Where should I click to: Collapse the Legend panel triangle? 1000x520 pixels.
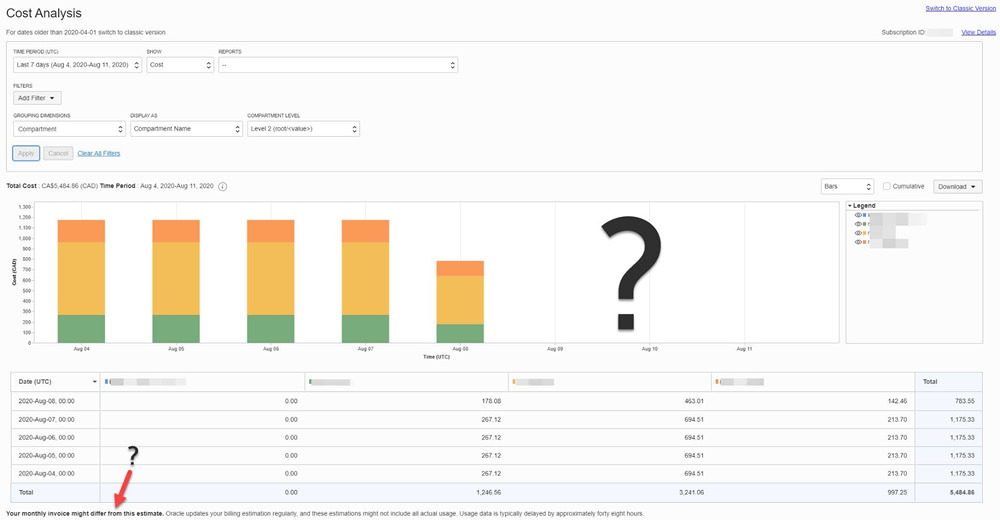pyautogui.click(x=849, y=205)
